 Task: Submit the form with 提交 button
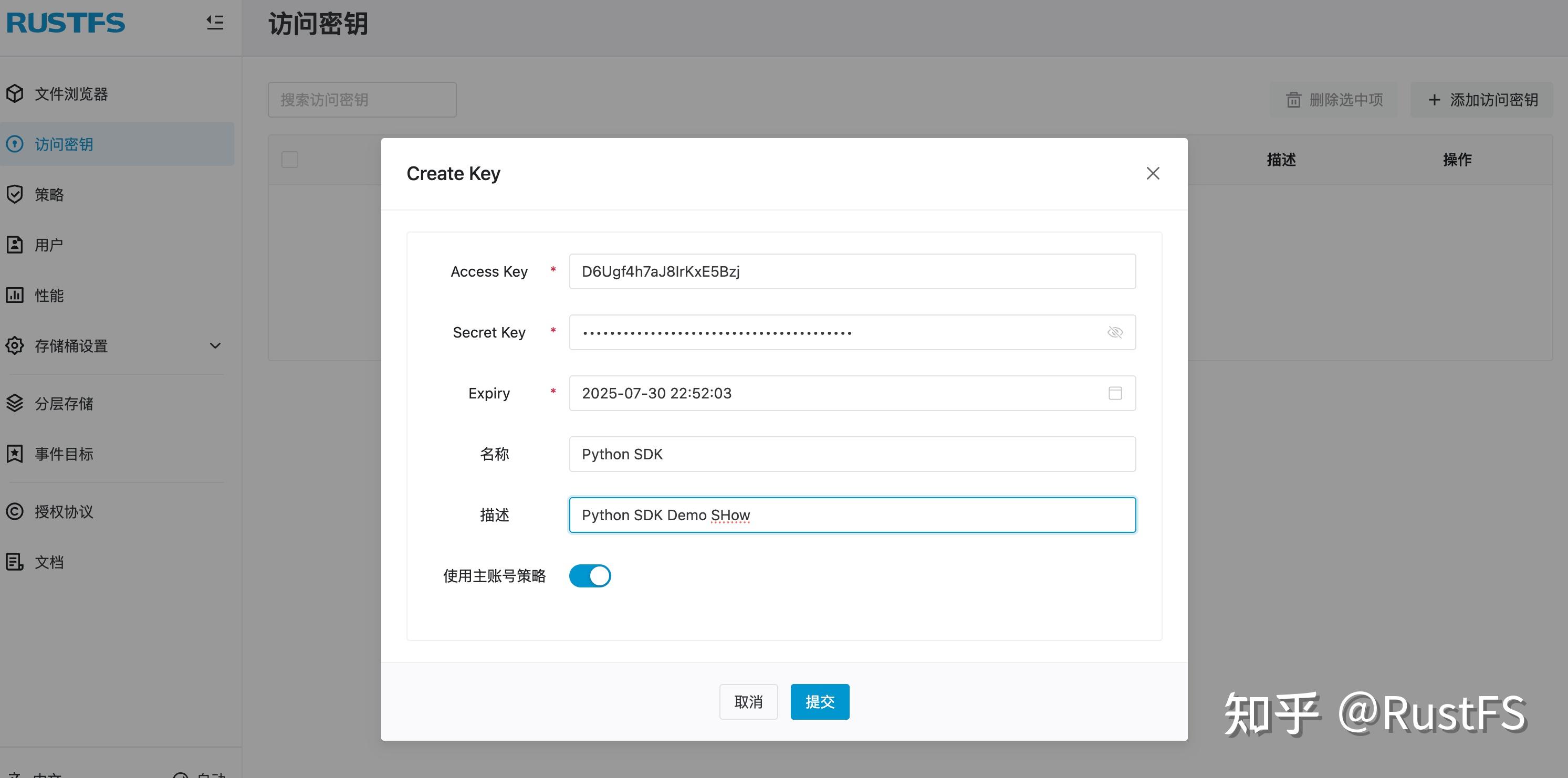click(819, 701)
